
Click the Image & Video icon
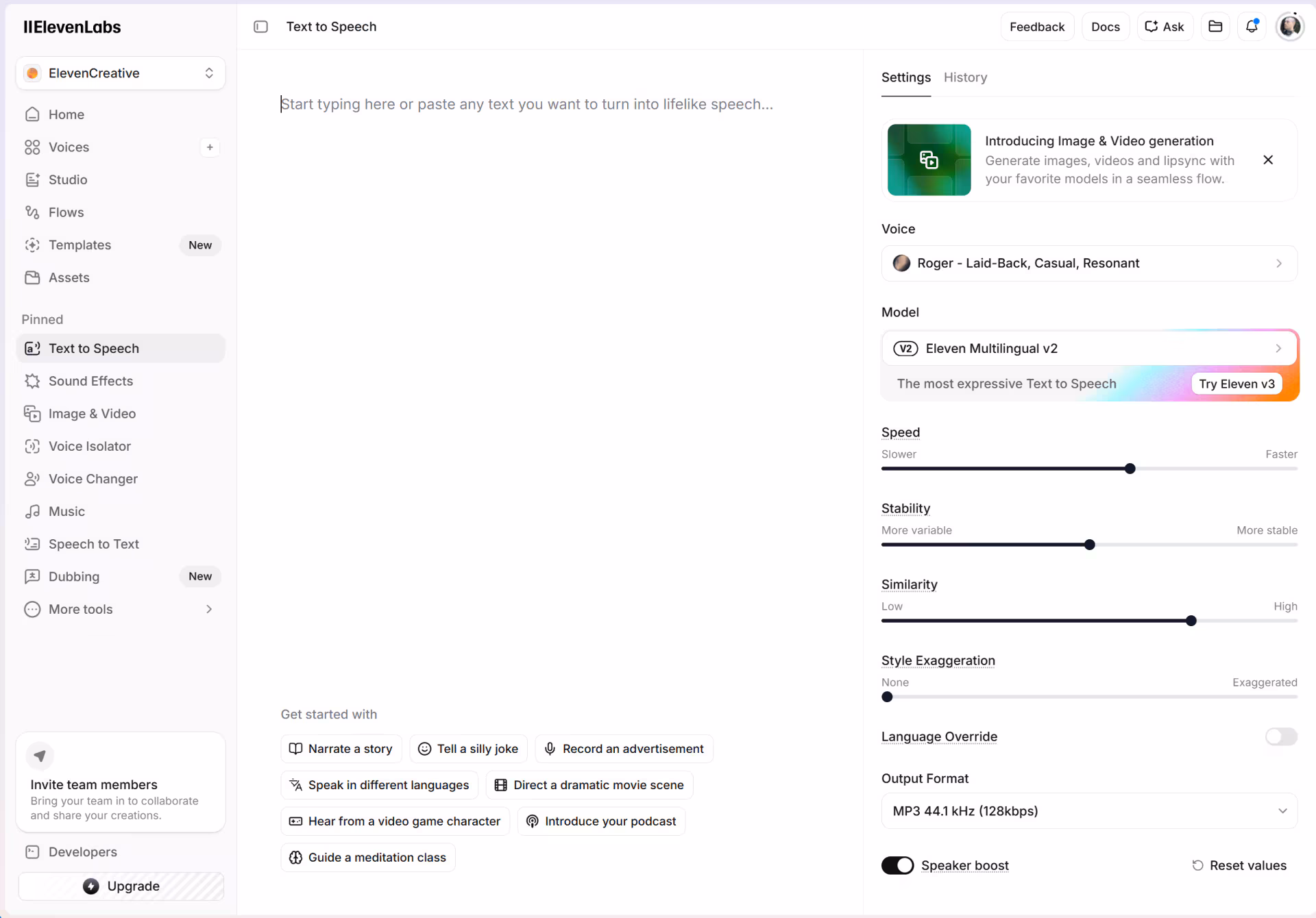(x=32, y=414)
